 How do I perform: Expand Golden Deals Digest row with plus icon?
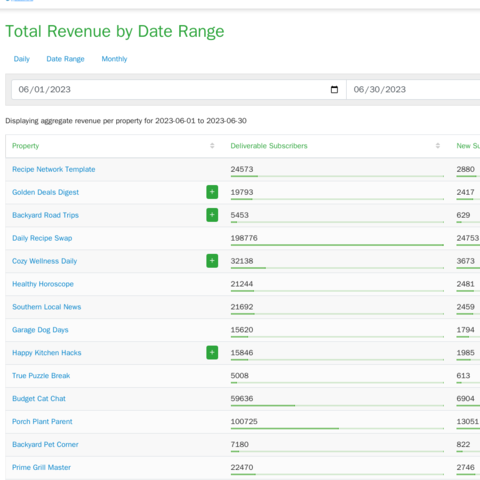[212, 192]
